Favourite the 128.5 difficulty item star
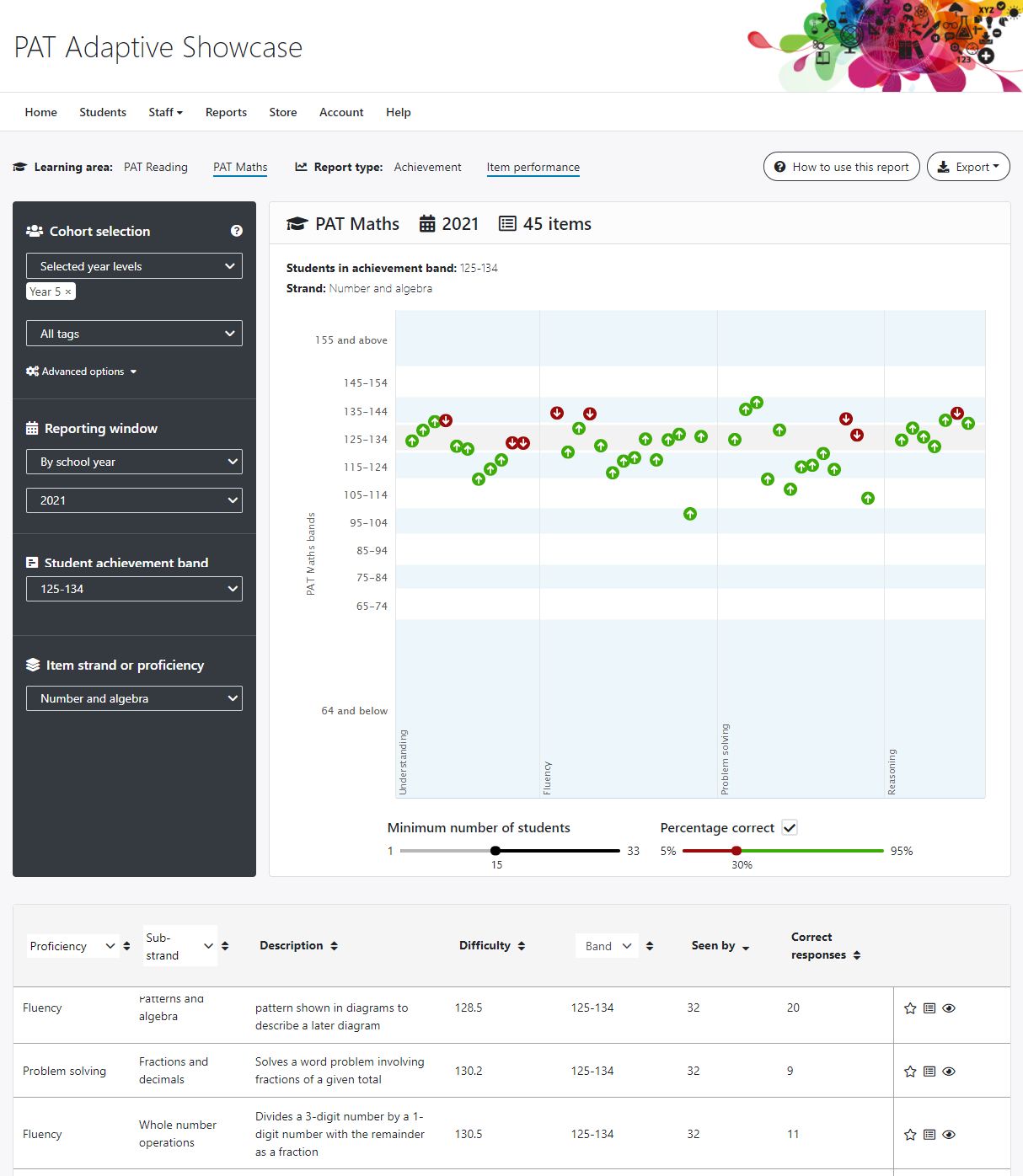The width and height of the screenshot is (1023, 1176). pos(910,1008)
